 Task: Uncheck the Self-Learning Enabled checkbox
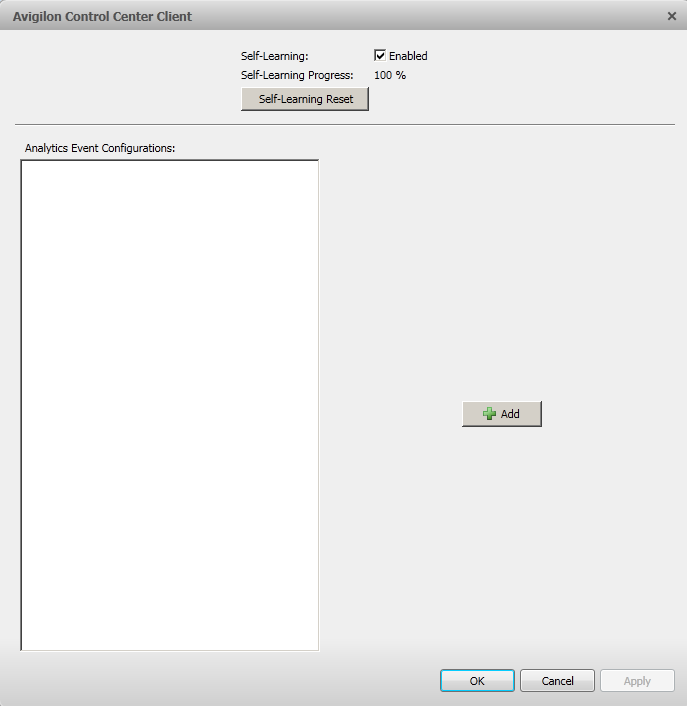[380, 55]
